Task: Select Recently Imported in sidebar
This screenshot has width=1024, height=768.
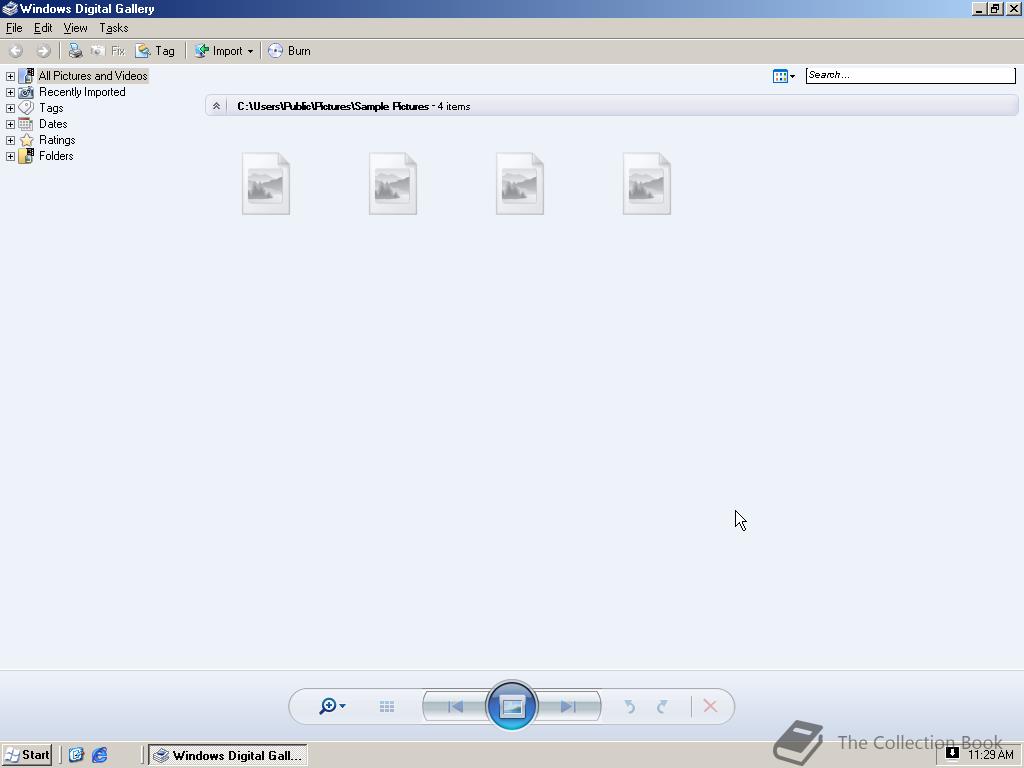Action: (x=82, y=92)
